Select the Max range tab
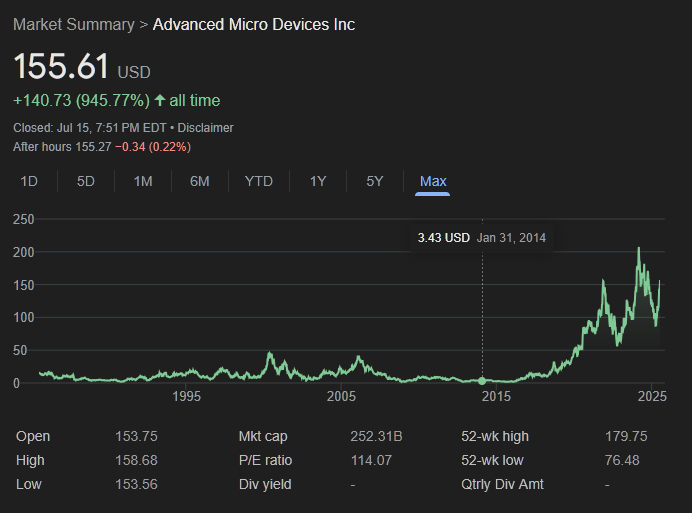The width and height of the screenshot is (692, 513). pyautogui.click(x=433, y=181)
